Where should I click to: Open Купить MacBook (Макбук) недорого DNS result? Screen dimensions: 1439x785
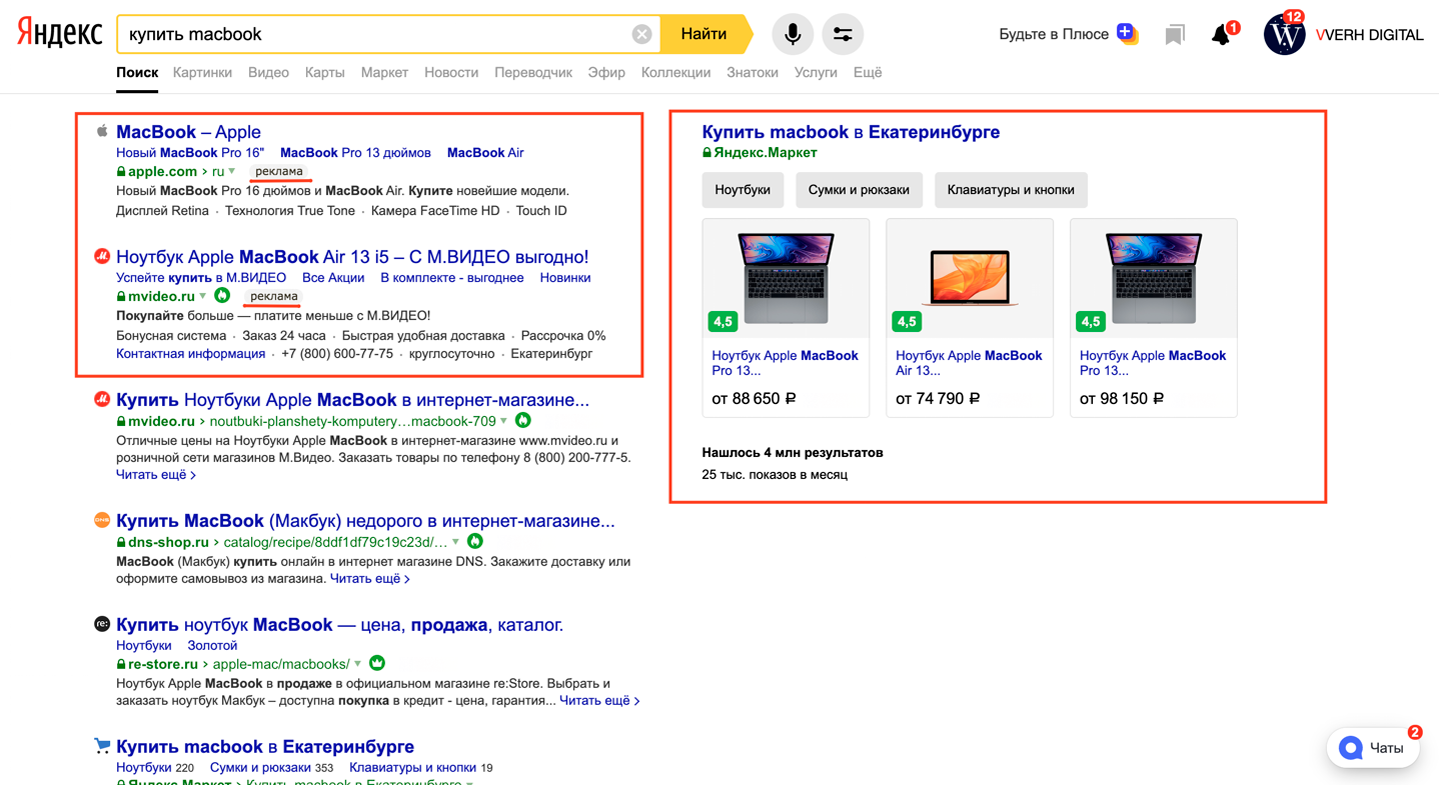(365, 521)
